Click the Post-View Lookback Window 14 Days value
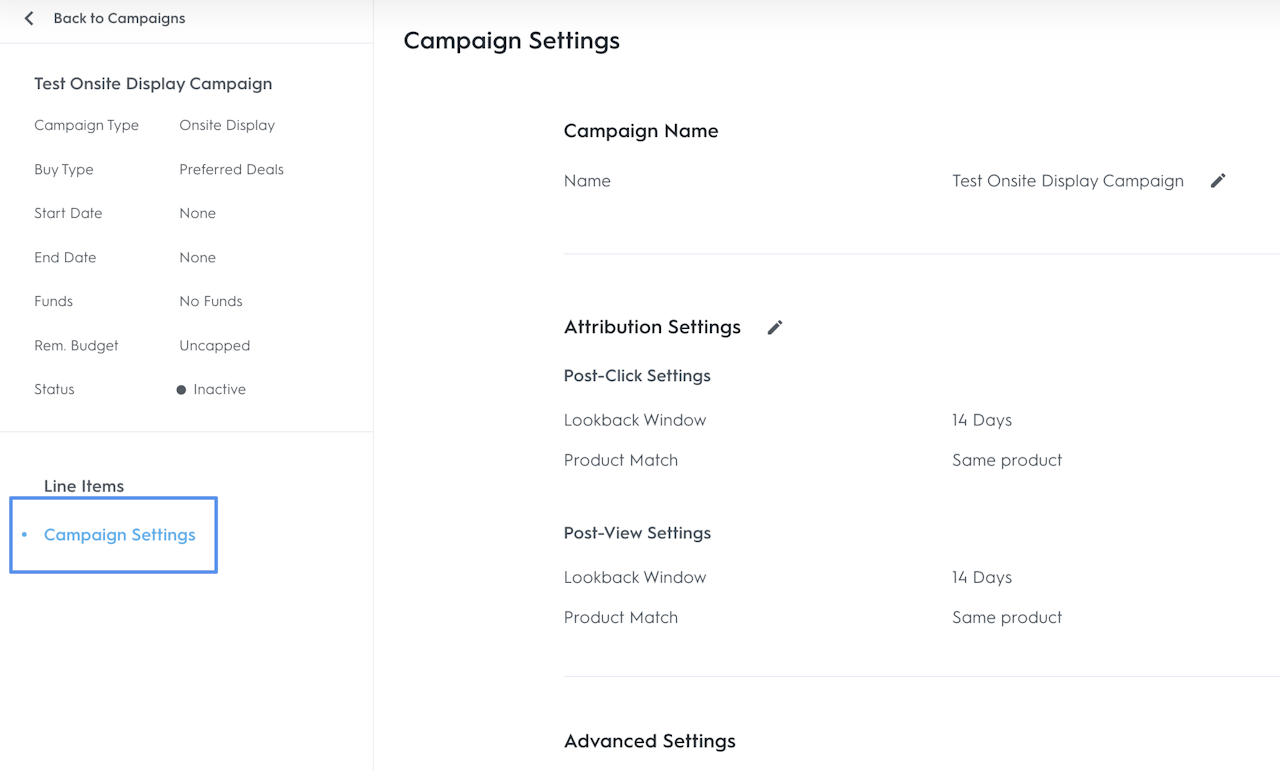The width and height of the screenshot is (1280, 770). click(981, 577)
